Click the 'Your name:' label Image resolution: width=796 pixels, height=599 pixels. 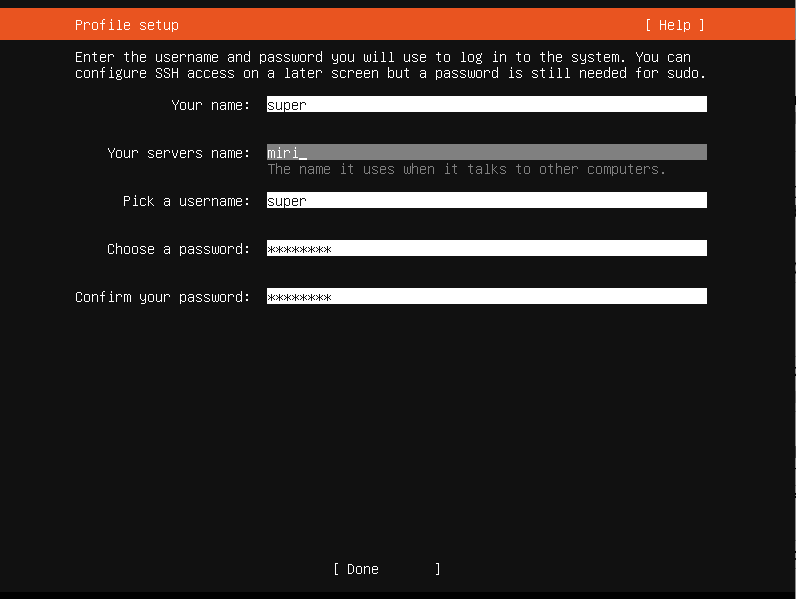[210, 105]
